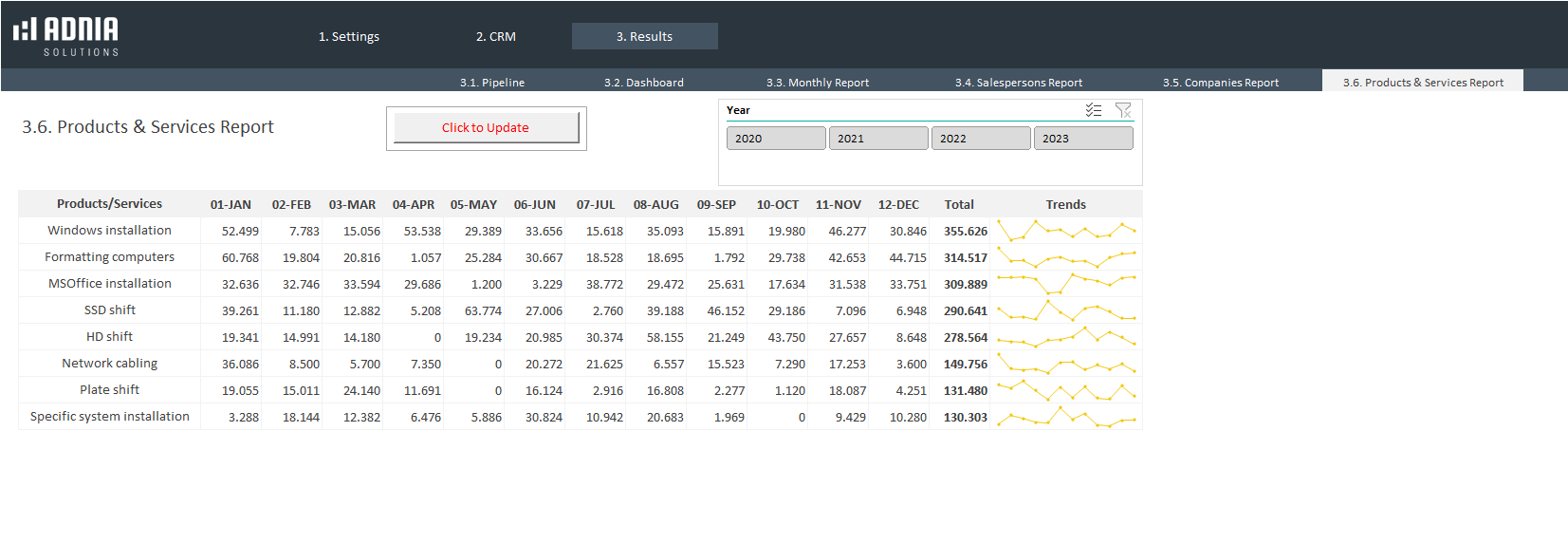
Task: Switch to the 2. CRM tab
Action: [496, 37]
